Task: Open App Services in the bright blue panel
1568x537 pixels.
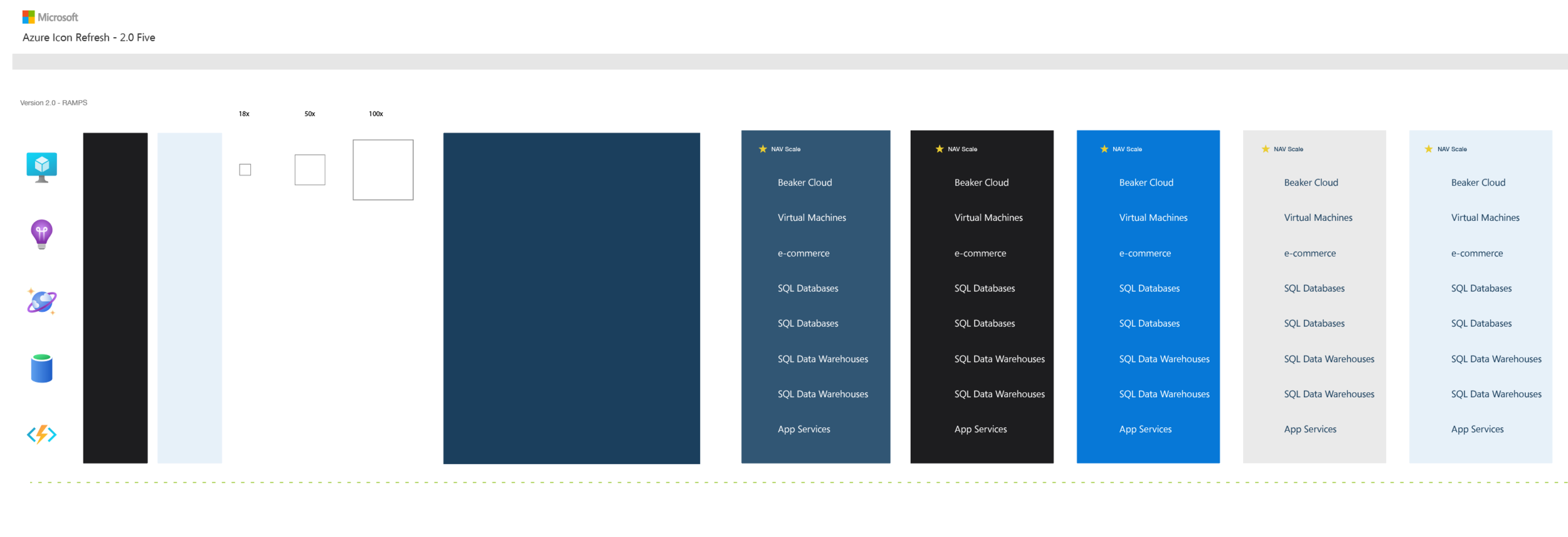Action: (1146, 429)
